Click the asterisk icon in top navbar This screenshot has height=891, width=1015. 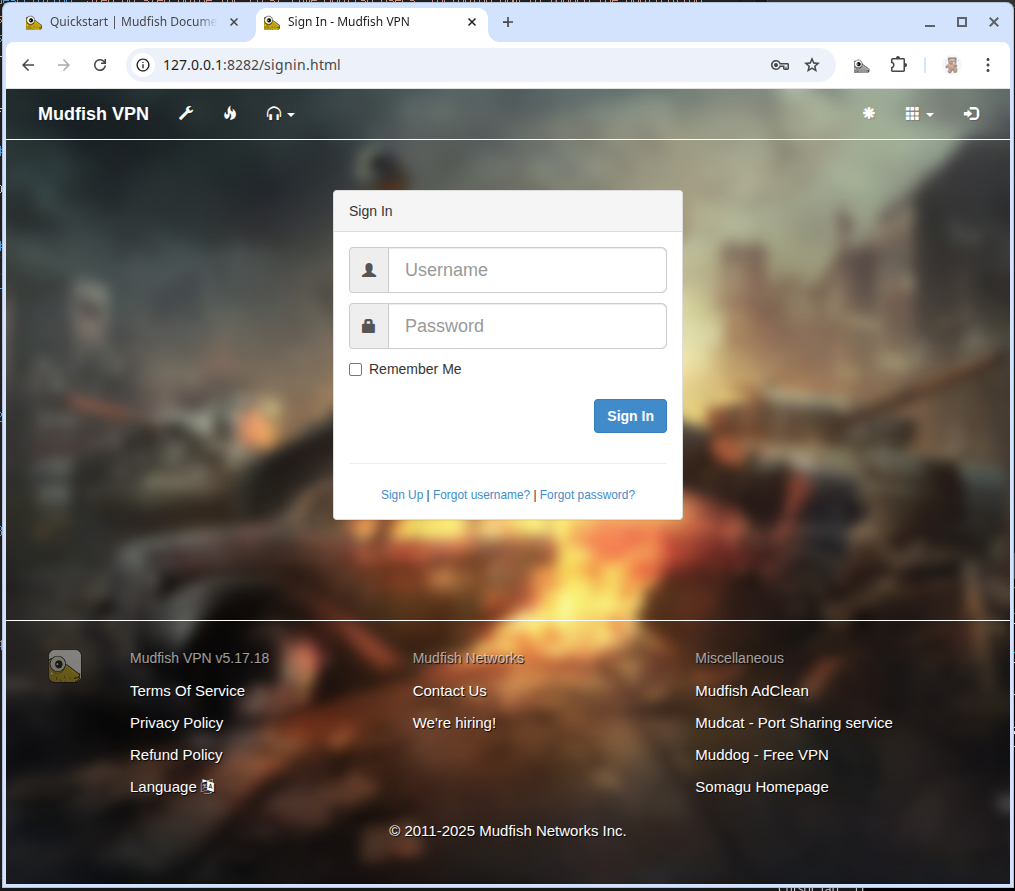[869, 113]
